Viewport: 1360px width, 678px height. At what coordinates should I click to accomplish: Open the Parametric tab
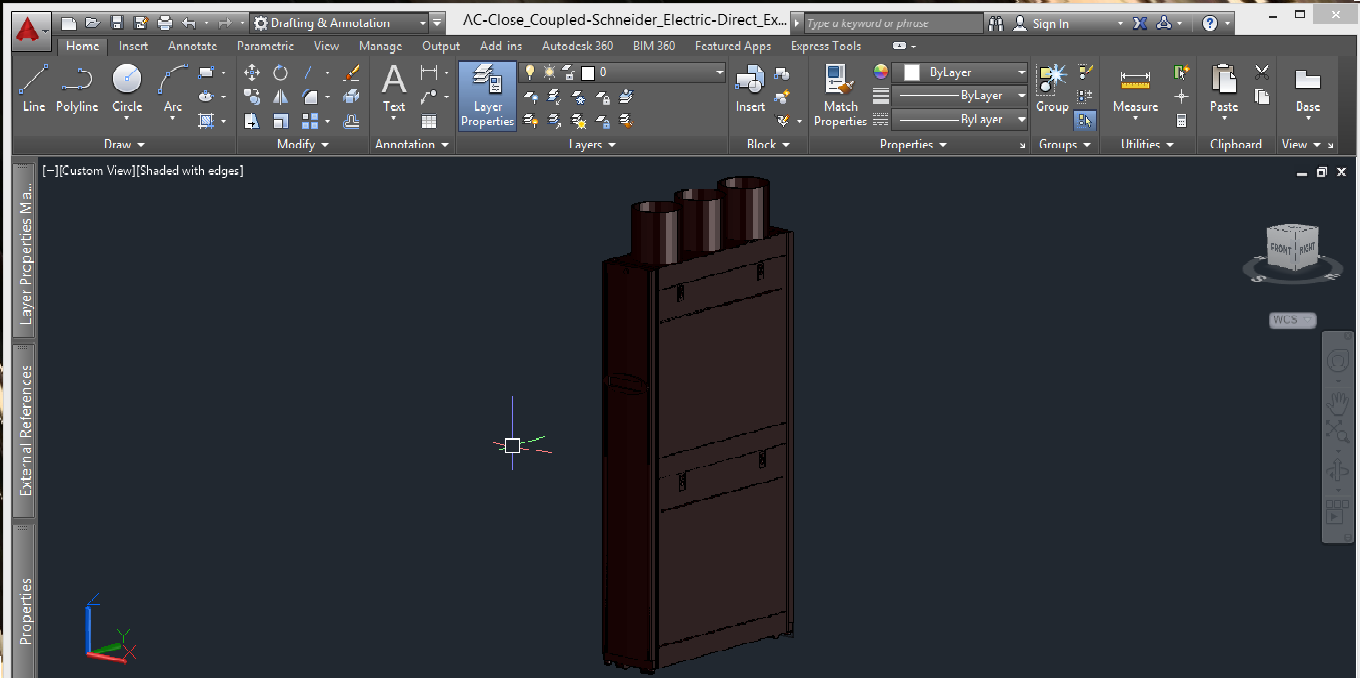pyautogui.click(x=265, y=46)
